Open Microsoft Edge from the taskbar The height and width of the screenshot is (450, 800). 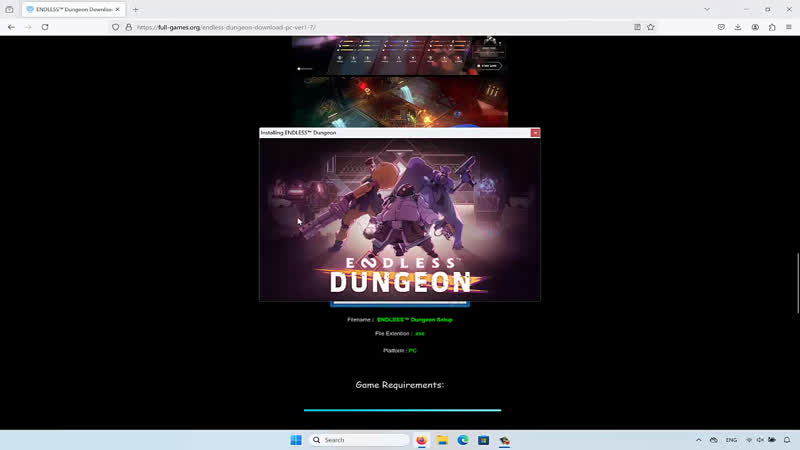click(463, 440)
